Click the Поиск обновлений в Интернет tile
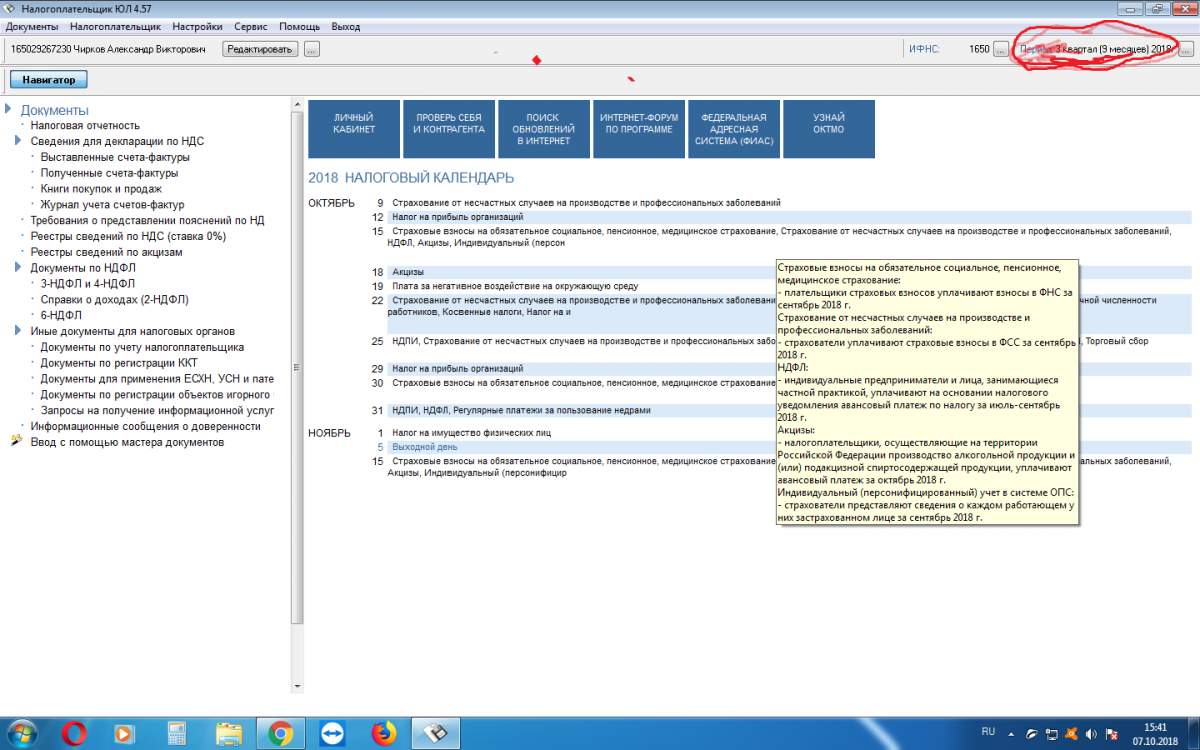The height and width of the screenshot is (750, 1200). pos(544,129)
